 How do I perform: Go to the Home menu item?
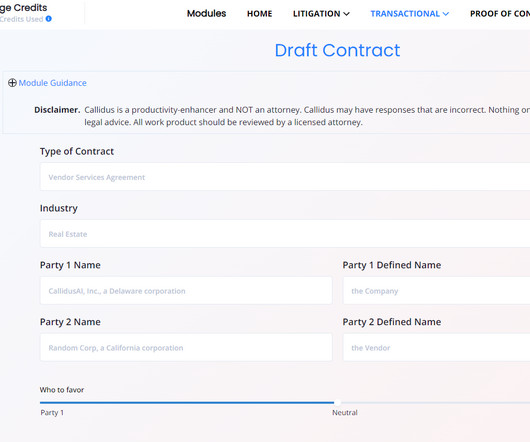pyautogui.click(x=260, y=14)
